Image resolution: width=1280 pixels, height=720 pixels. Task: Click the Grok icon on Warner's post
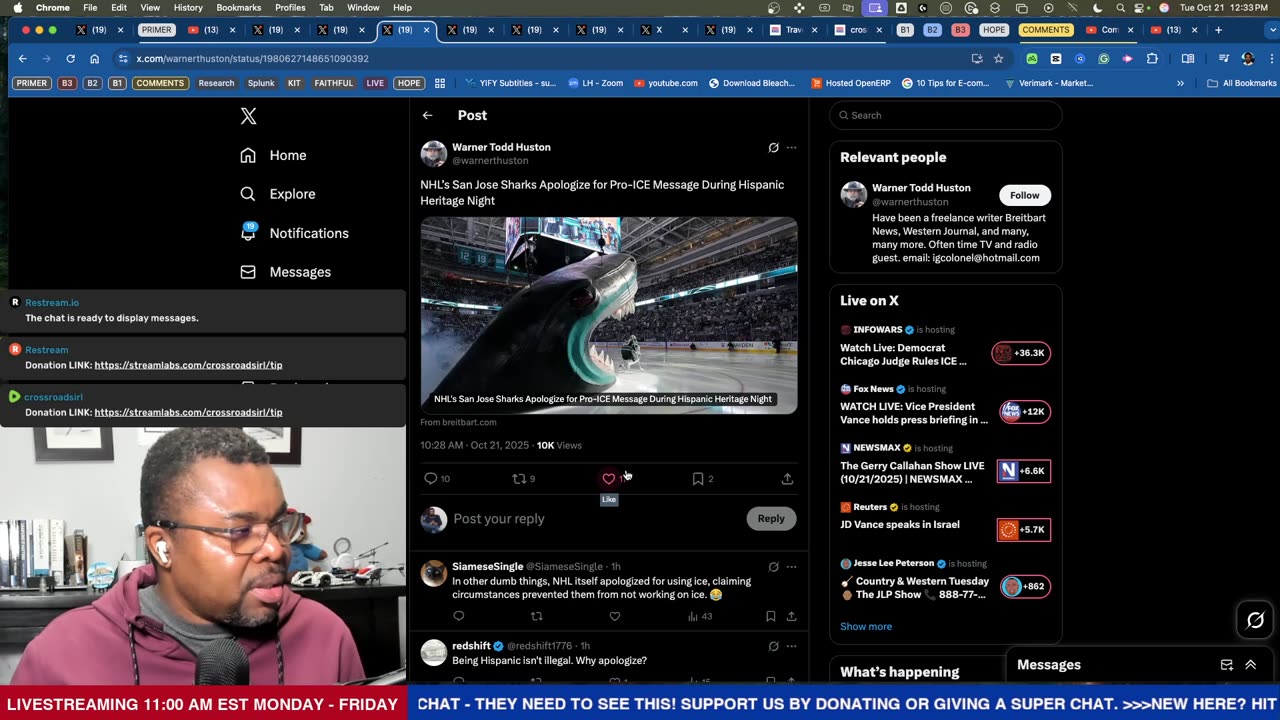(x=773, y=148)
